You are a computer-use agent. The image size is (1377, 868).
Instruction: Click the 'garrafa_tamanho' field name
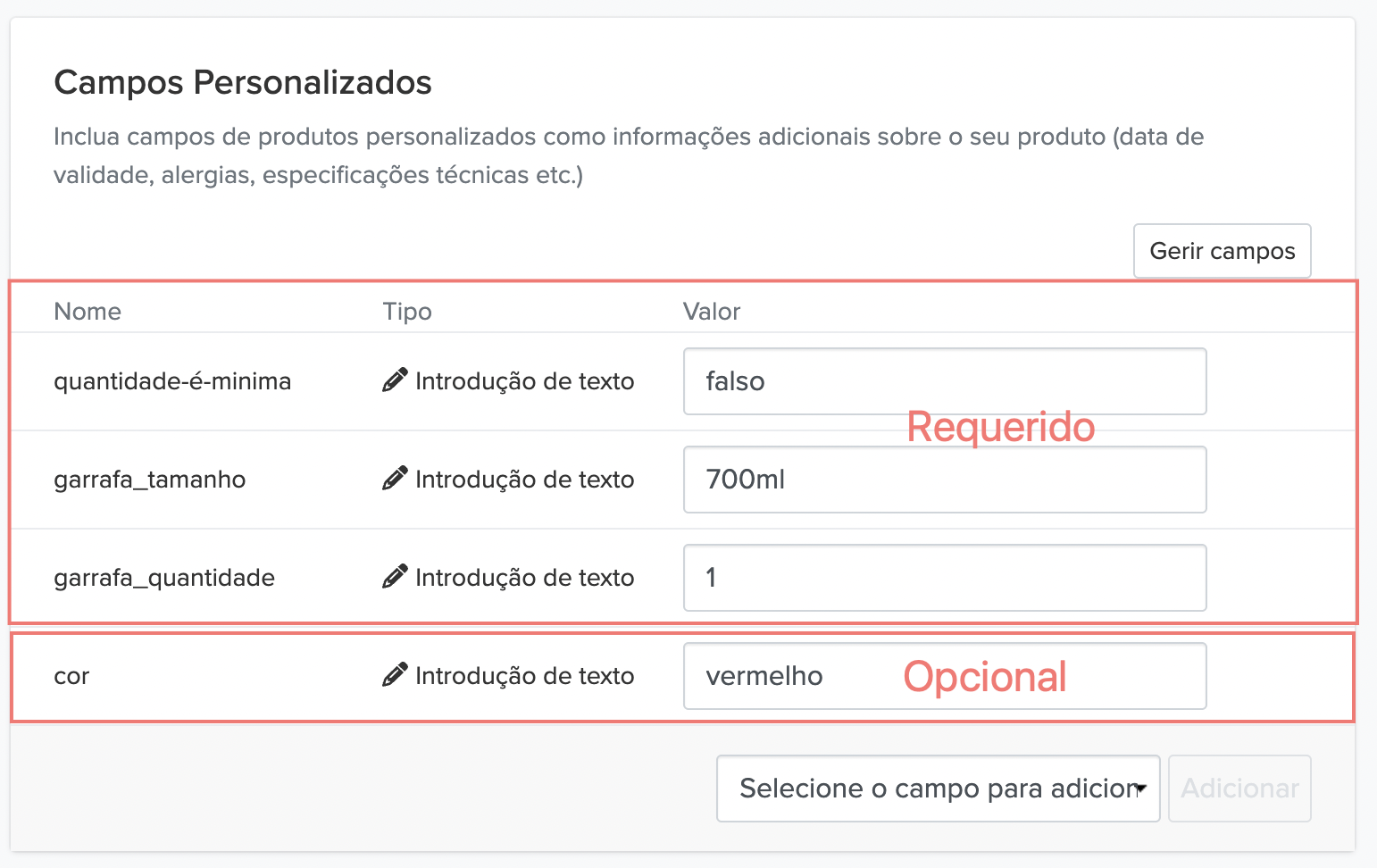point(149,480)
